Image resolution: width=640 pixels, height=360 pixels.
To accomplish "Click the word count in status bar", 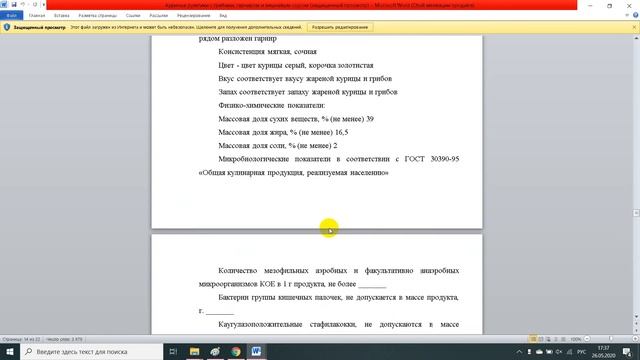I will click(x=64, y=339).
